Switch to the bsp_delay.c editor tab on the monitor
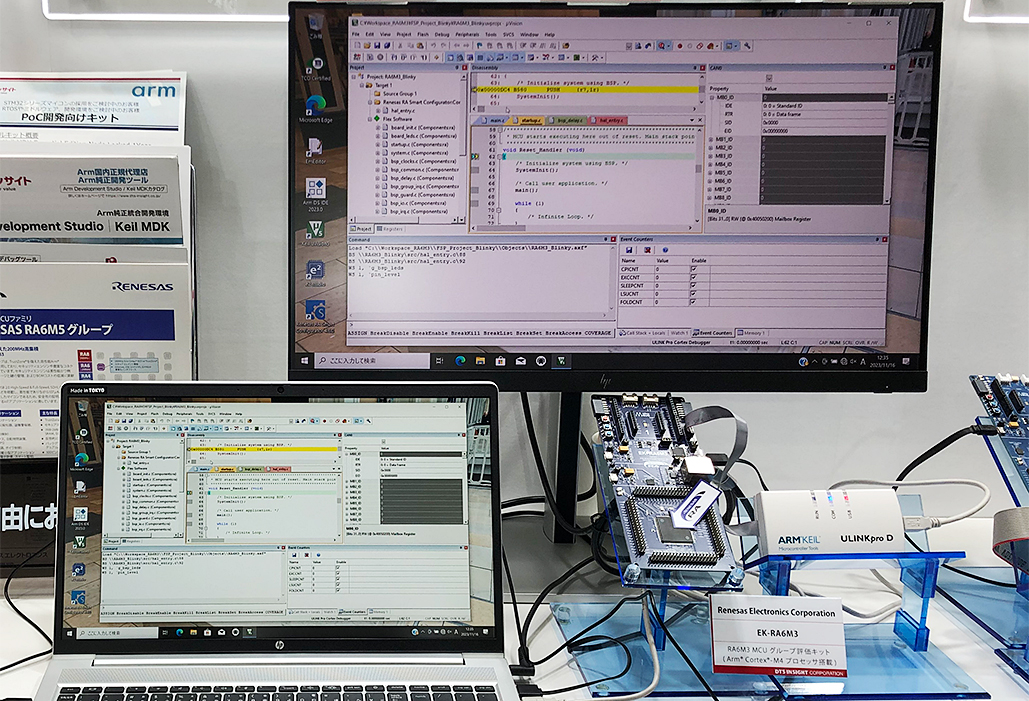Screen dimensions: 1029x701 568,120
